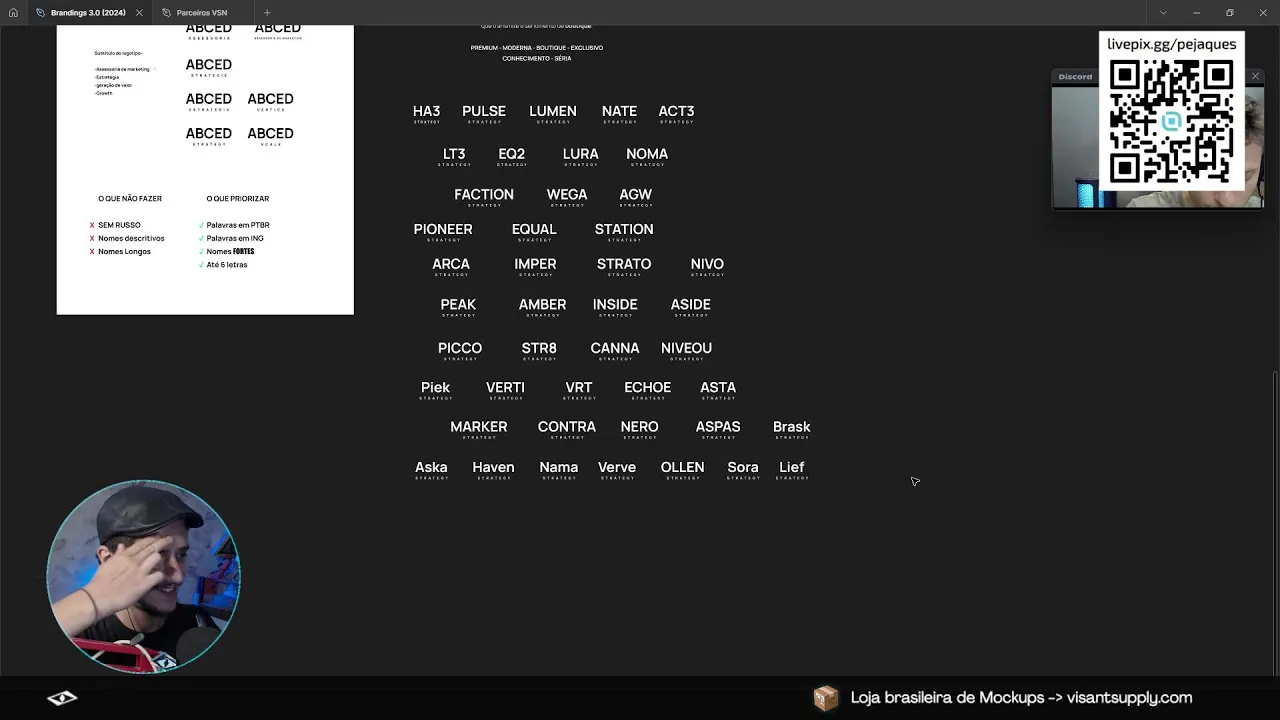Select the VRT name text
The width and height of the screenshot is (1280, 720).
coord(579,388)
